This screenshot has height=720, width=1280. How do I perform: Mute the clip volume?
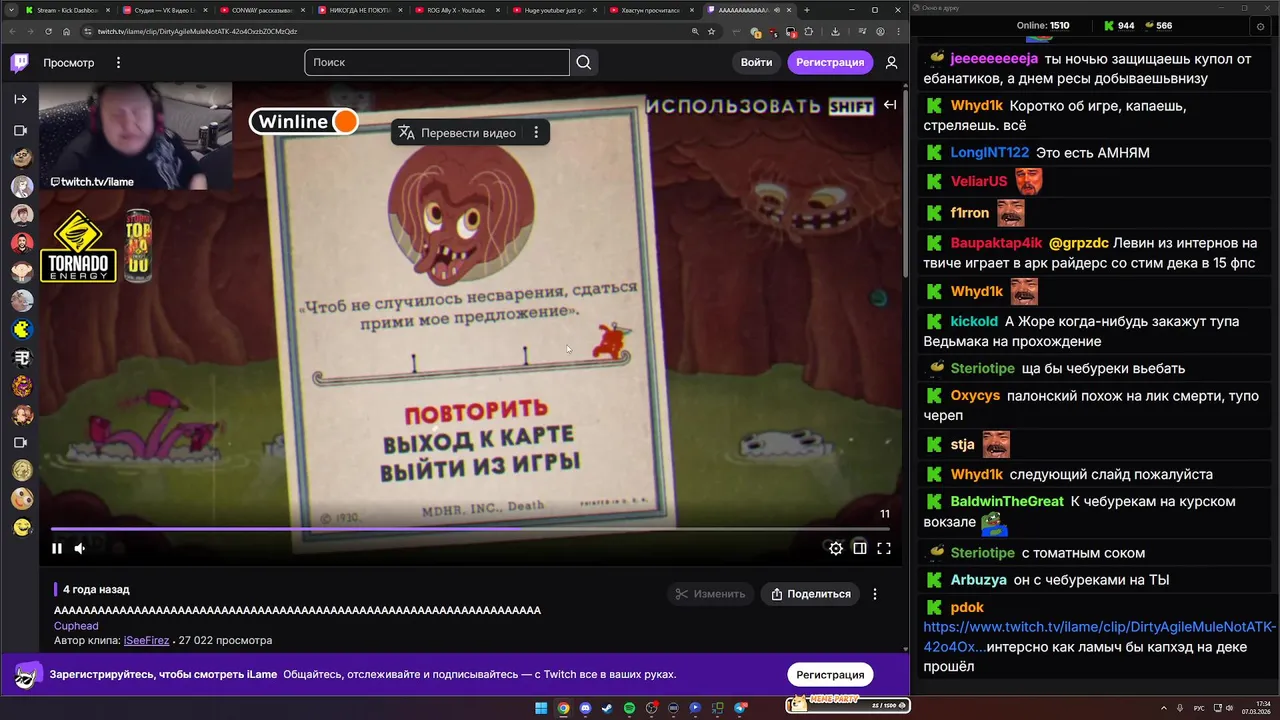80,548
